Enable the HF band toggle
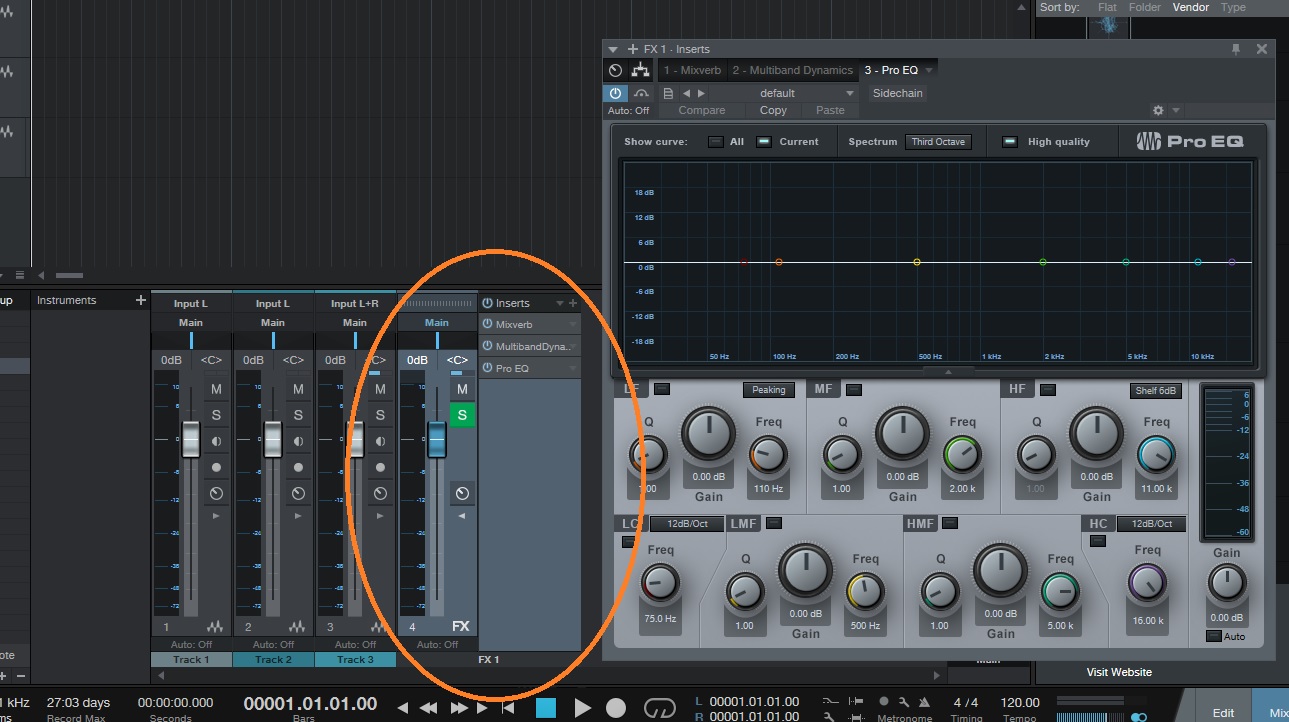Screen dimensions: 1289x722 [x=1048, y=389]
